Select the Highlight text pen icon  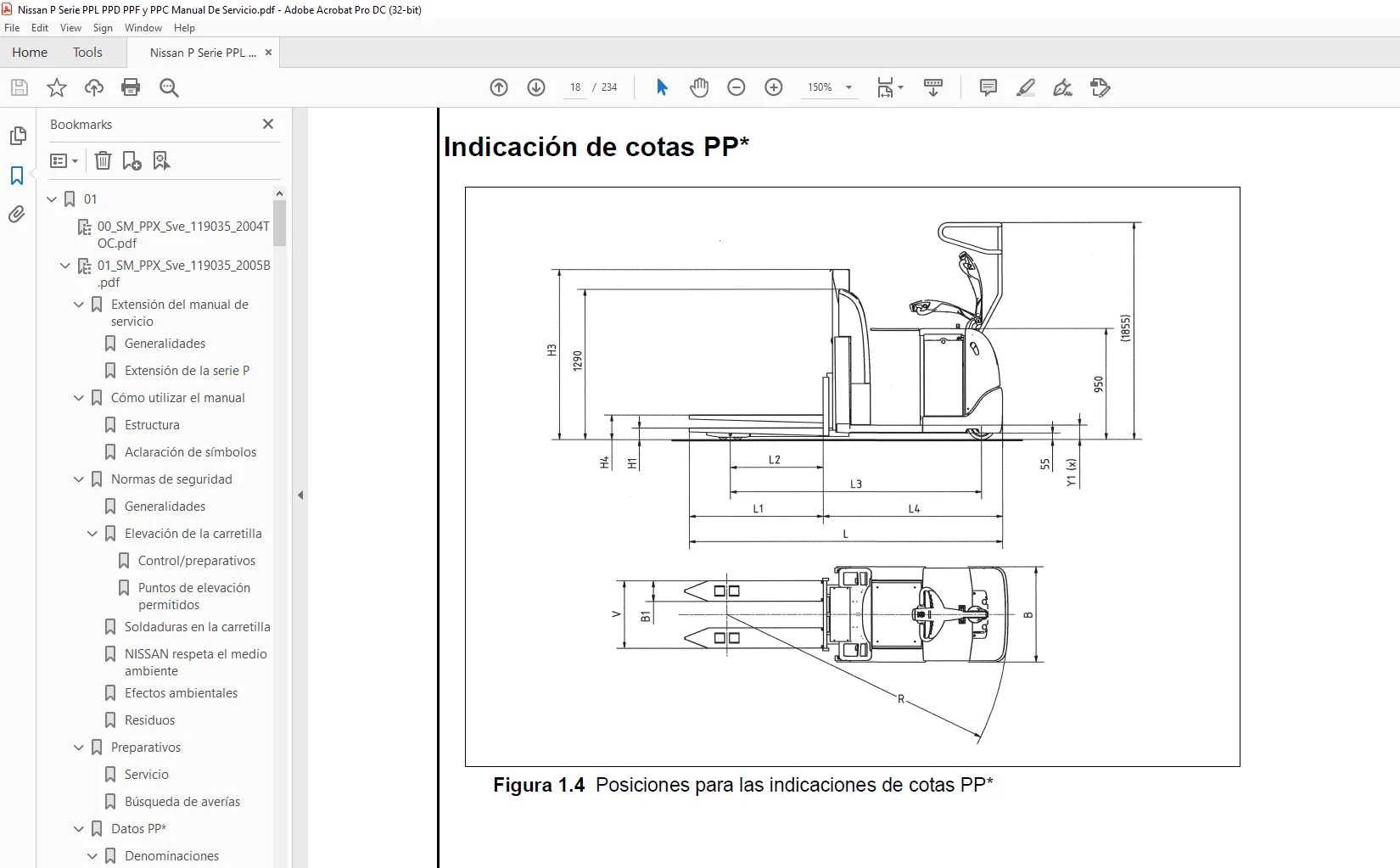(x=1026, y=87)
